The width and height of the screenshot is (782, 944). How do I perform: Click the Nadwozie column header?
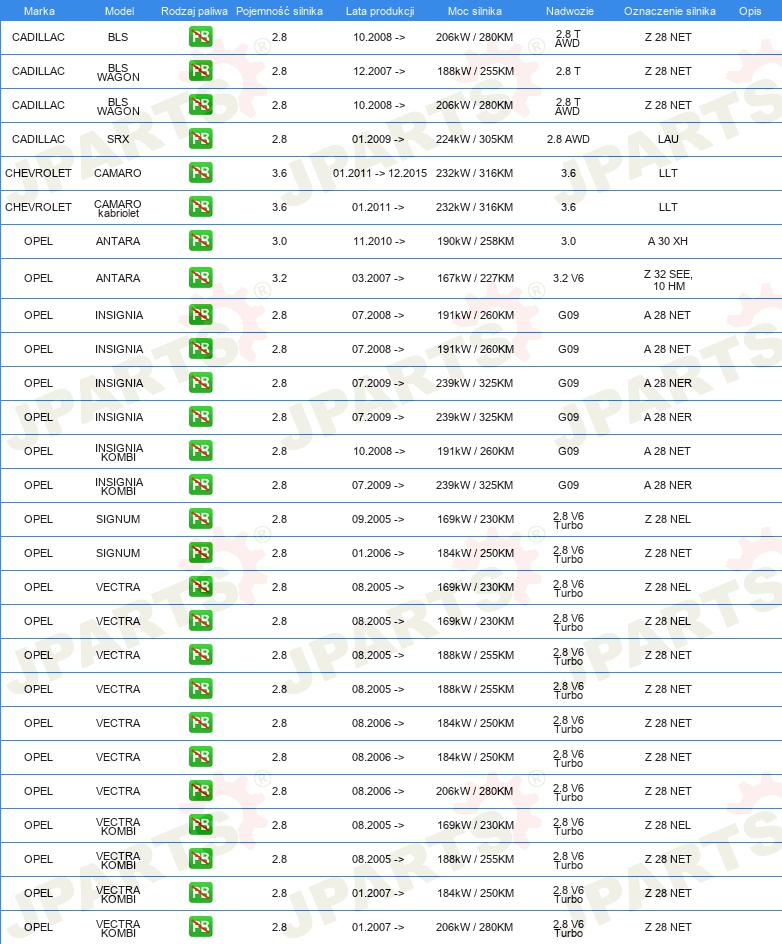569,11
